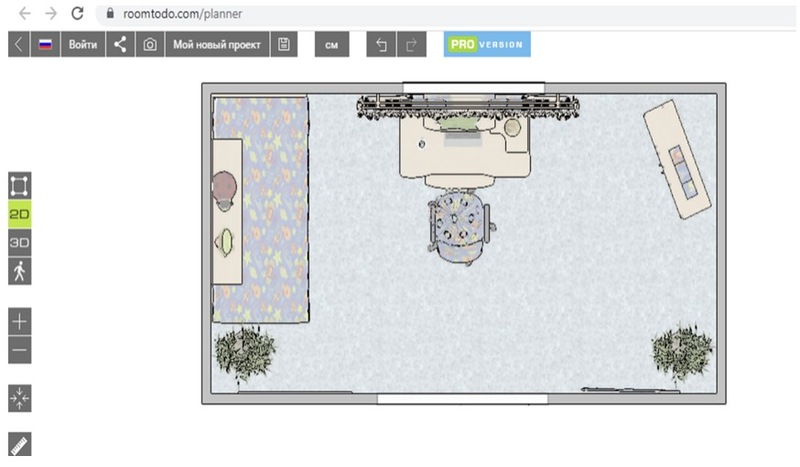The width and height of the screenshot is (800, 467).
Task: Redo the last action
Action: coord(411,44)
